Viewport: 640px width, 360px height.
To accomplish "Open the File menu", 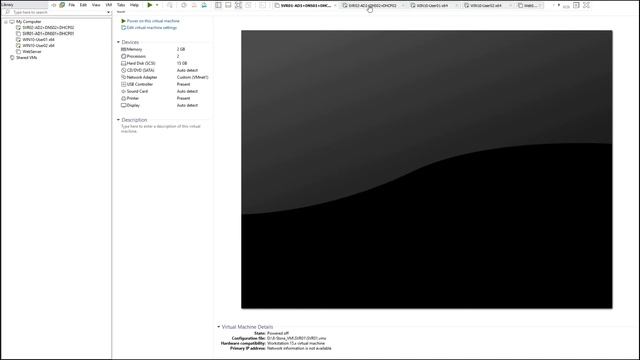I will pos(72,5).
